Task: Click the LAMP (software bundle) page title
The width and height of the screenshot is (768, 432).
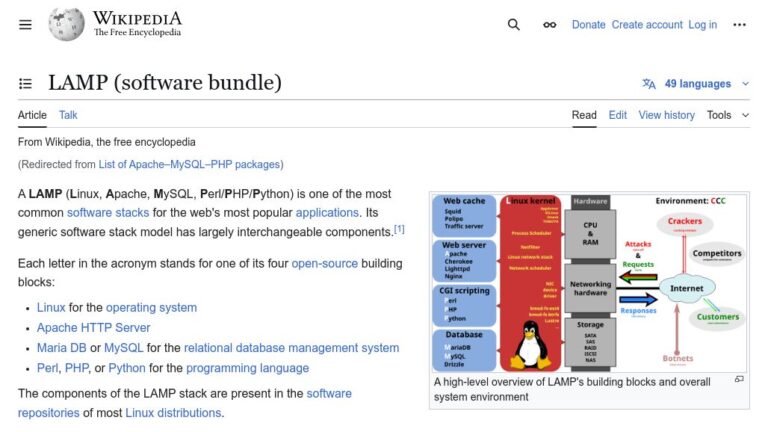Action: 165,83
